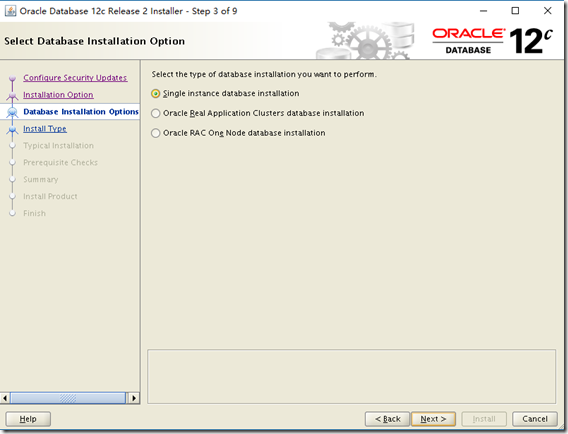Click the Oracle Database 12c logo
Image resolution: width=568 pixels, height=434 pixels.
pos(493,41)
